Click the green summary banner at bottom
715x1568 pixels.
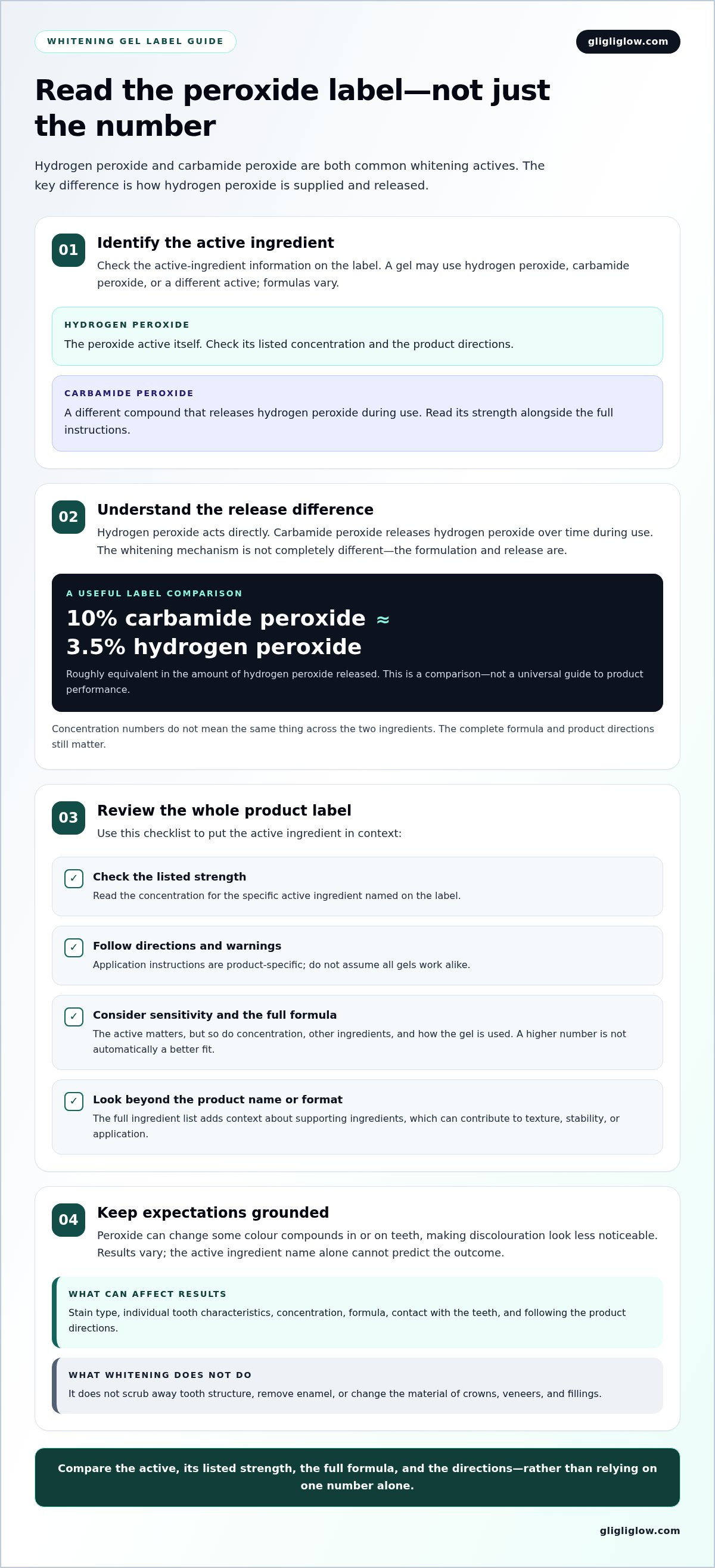(x=357, y=1477)
